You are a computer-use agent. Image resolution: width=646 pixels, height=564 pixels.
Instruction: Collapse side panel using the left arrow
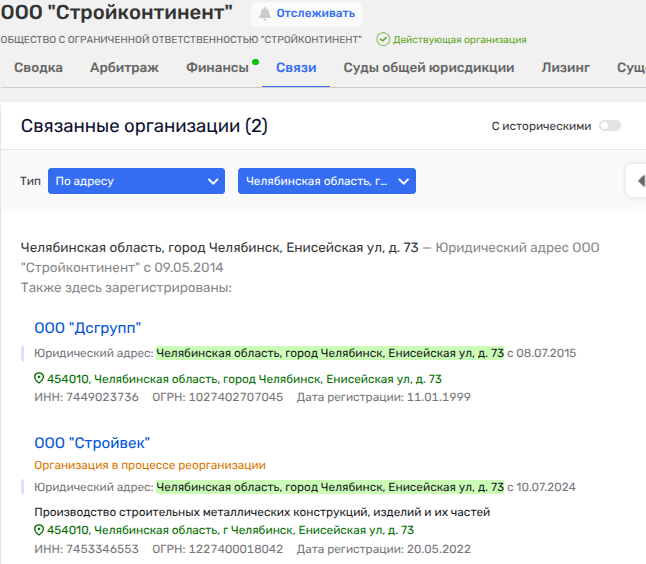[x=639, y=180]
